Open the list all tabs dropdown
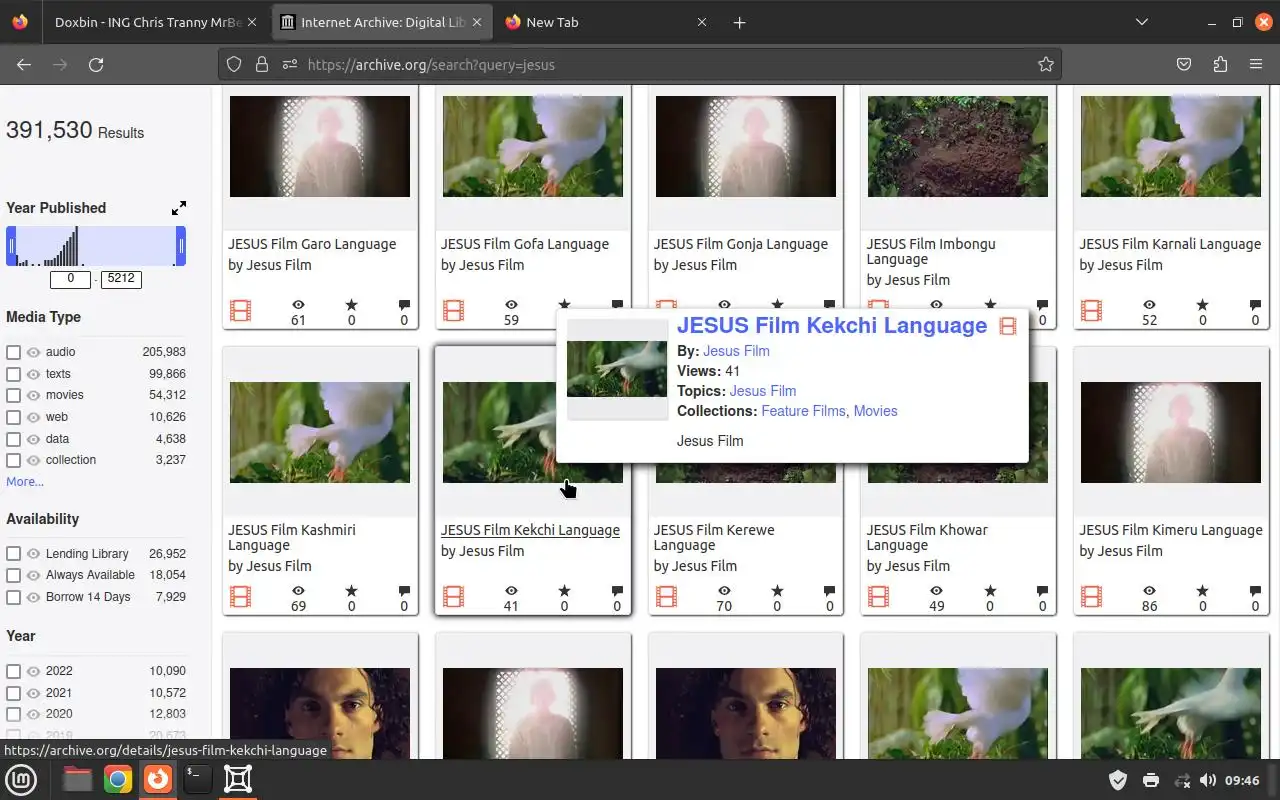The image size is (1280, 800). (1141, 22)
